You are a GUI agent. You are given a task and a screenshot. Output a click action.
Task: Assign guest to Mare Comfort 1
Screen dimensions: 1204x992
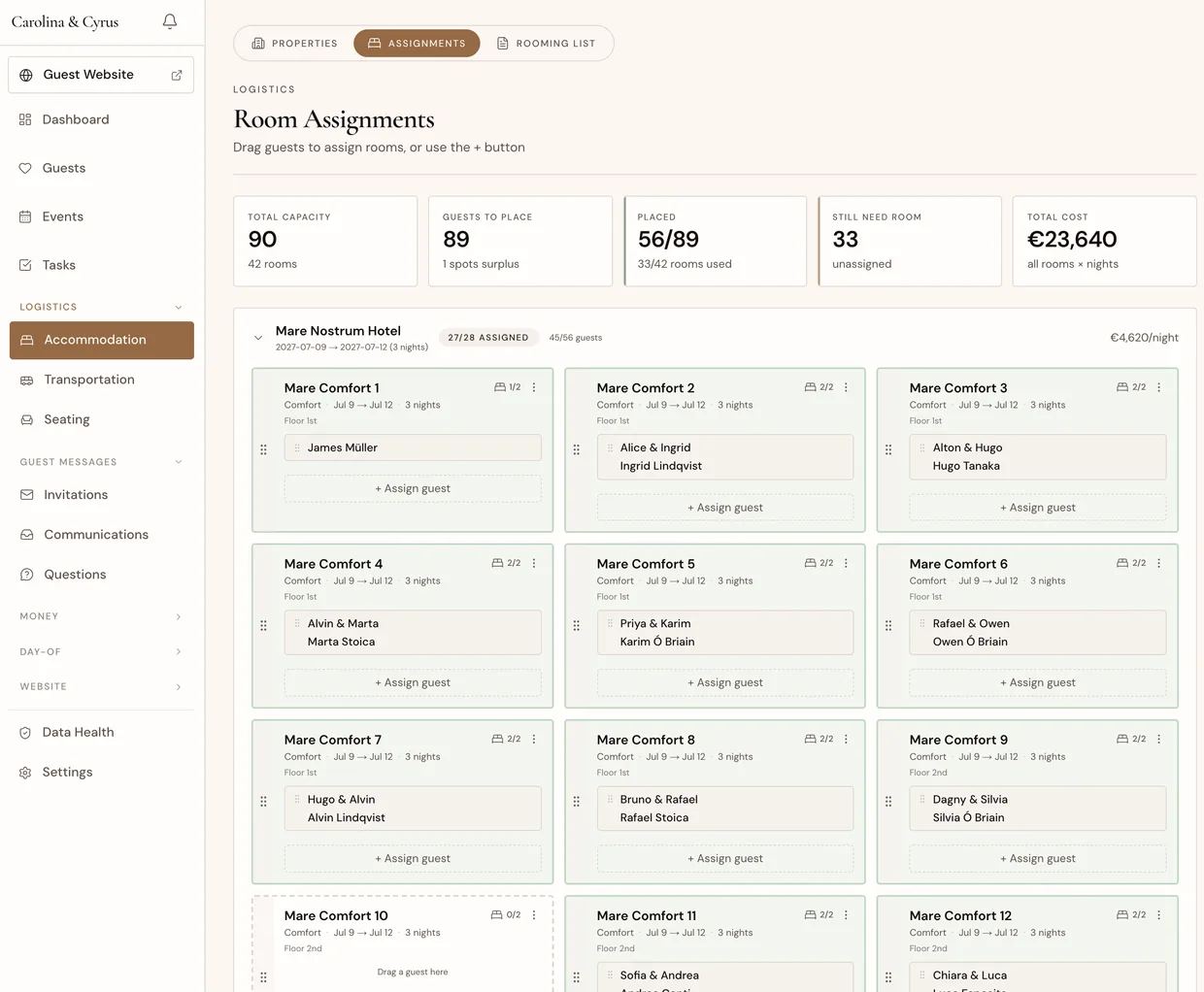coord(413,488)
